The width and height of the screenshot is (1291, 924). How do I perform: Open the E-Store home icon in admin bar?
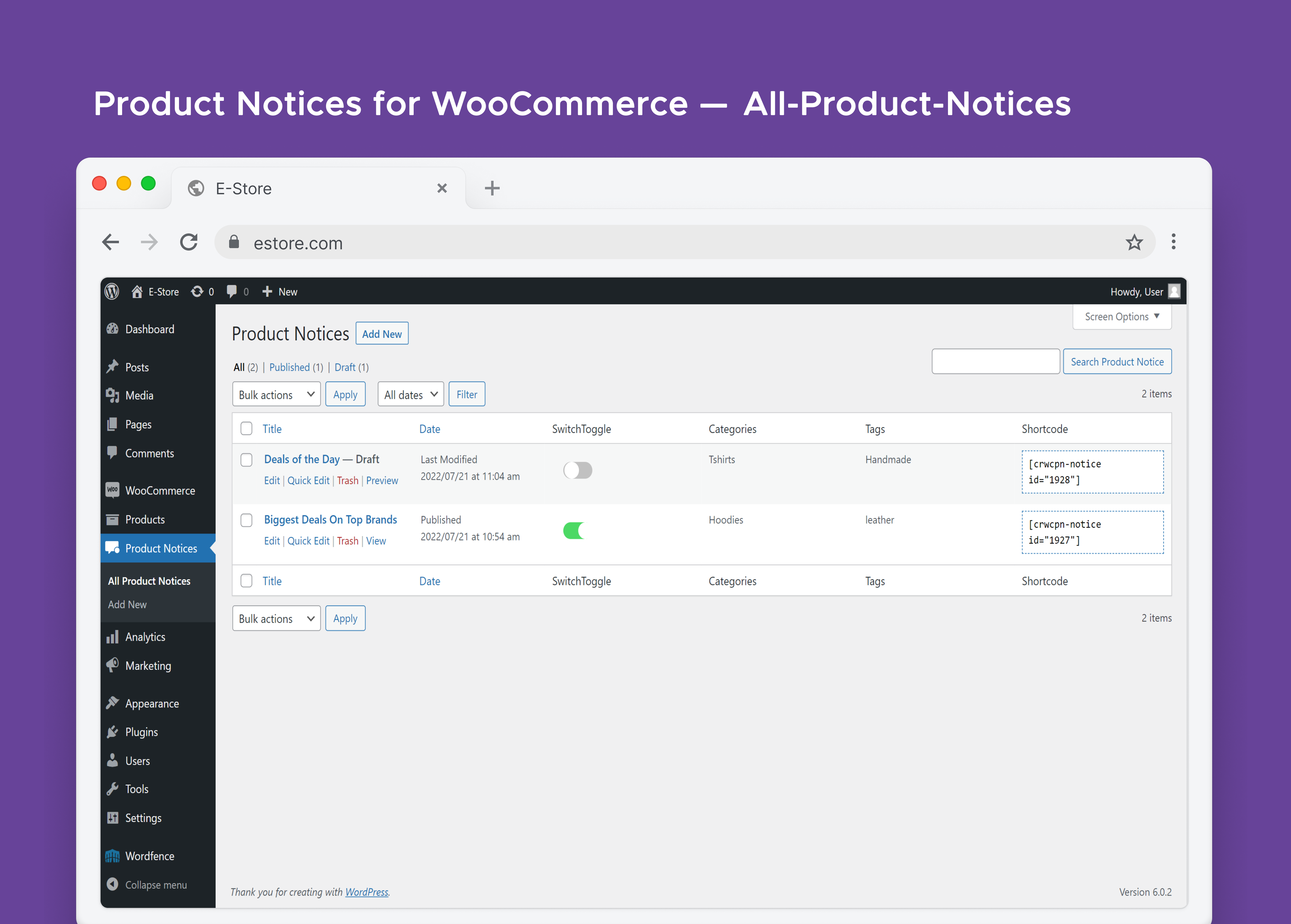(x=136, y=292)
